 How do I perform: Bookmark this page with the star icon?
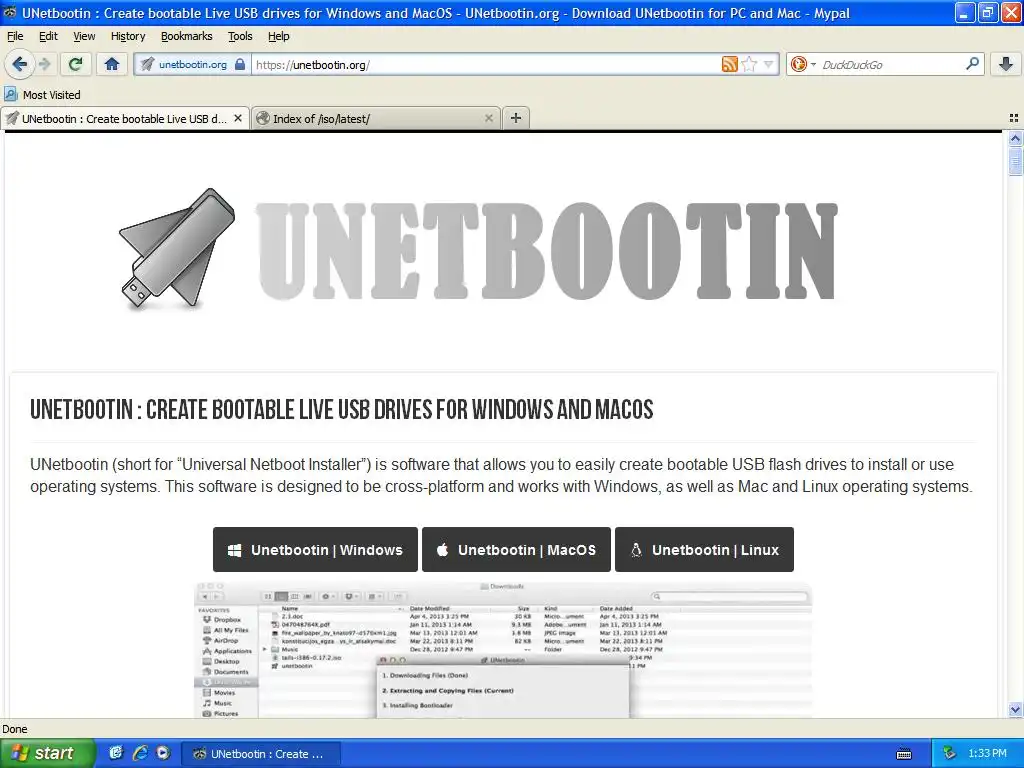pyautogui.click(x=749, y=64)
